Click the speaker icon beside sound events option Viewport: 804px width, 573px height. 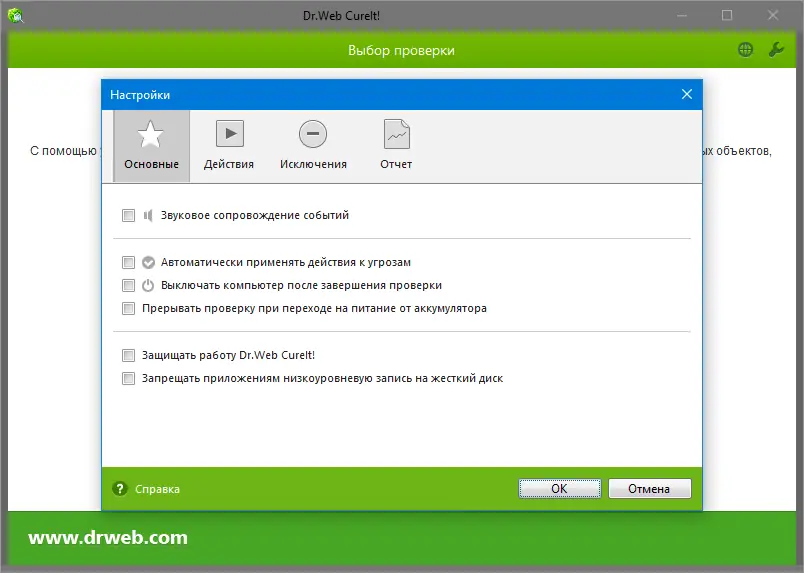pos(148,215)
